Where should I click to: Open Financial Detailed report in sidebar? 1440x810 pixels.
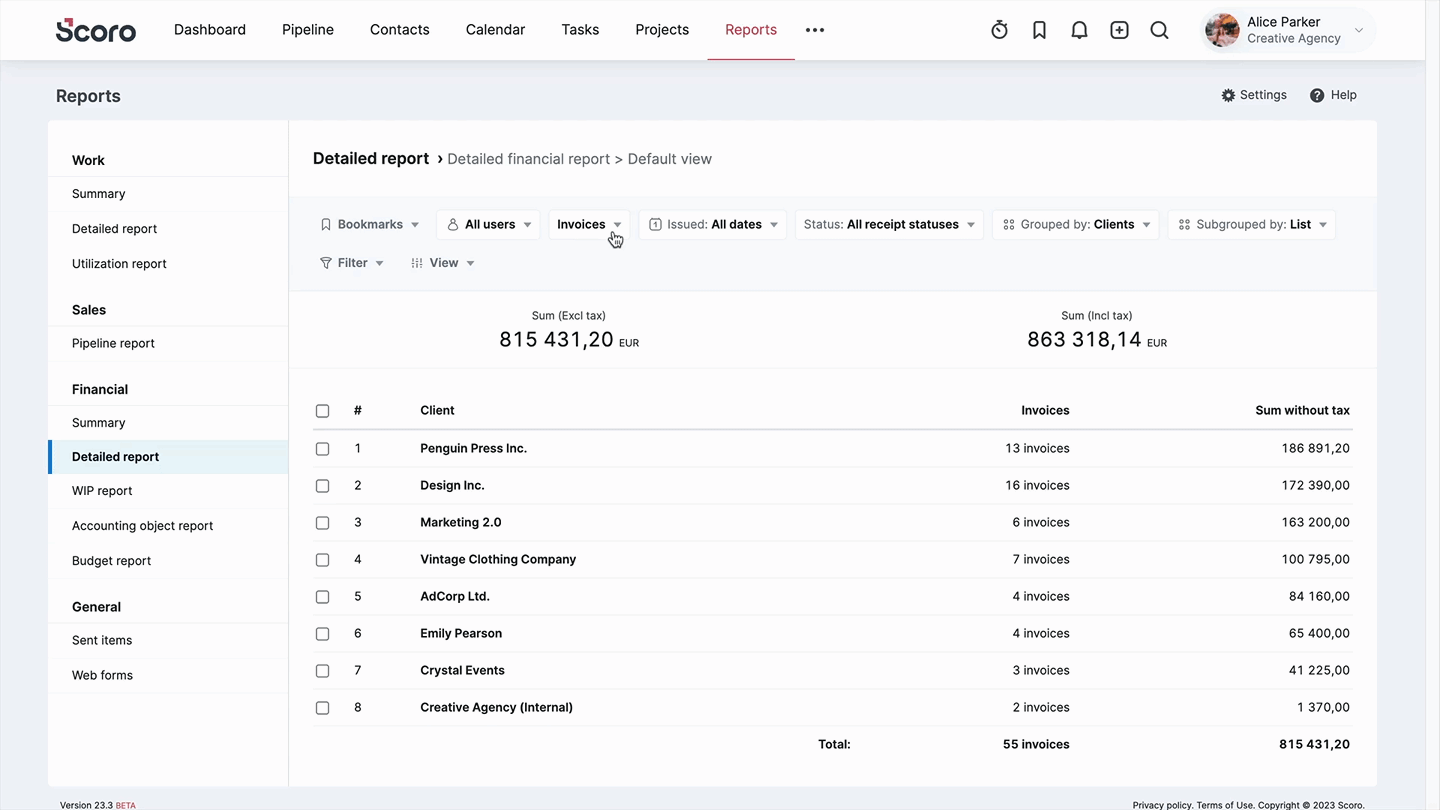tap(168, 457)
